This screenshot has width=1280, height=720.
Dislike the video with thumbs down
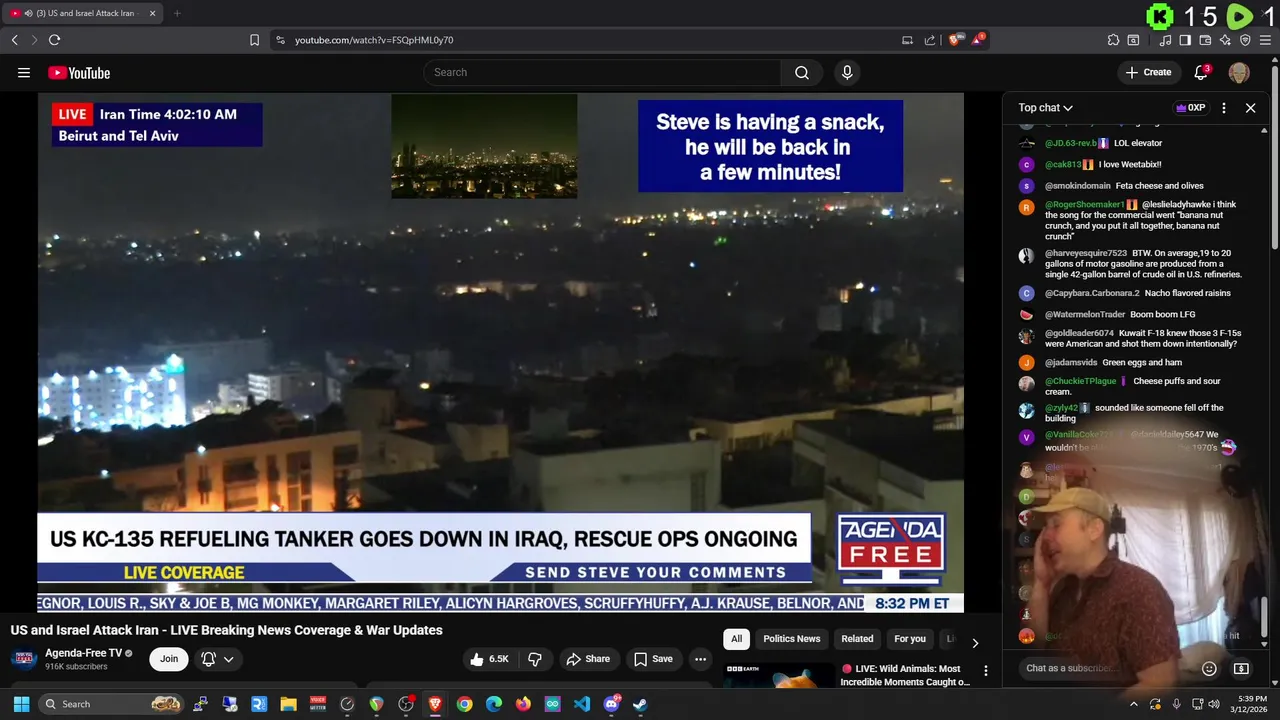[x=535, y=659]
